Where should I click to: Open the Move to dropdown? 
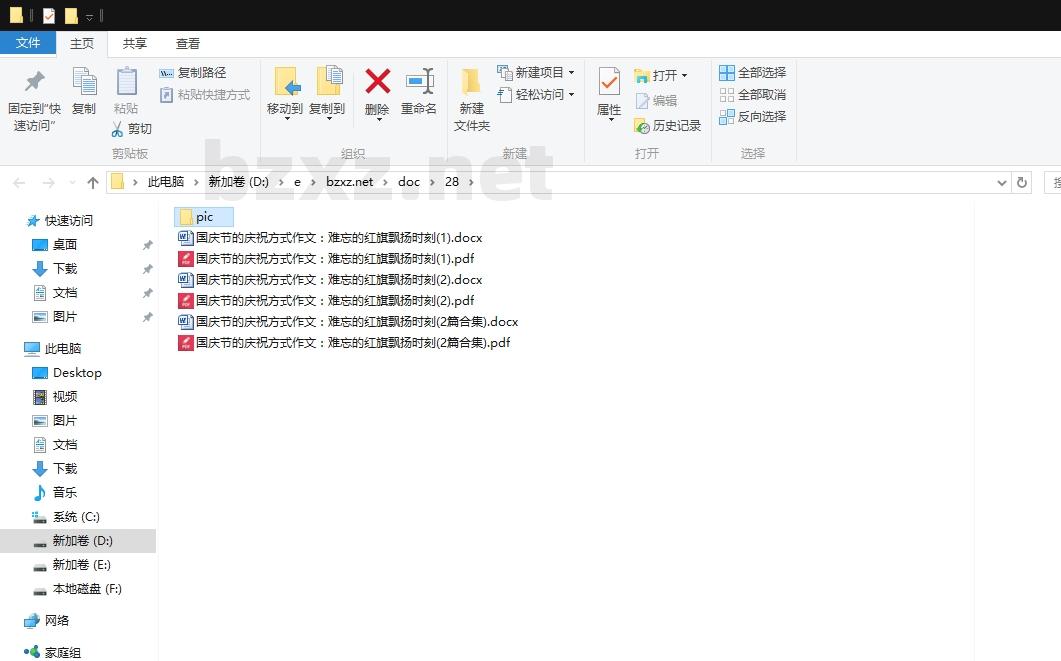(285, 117)
